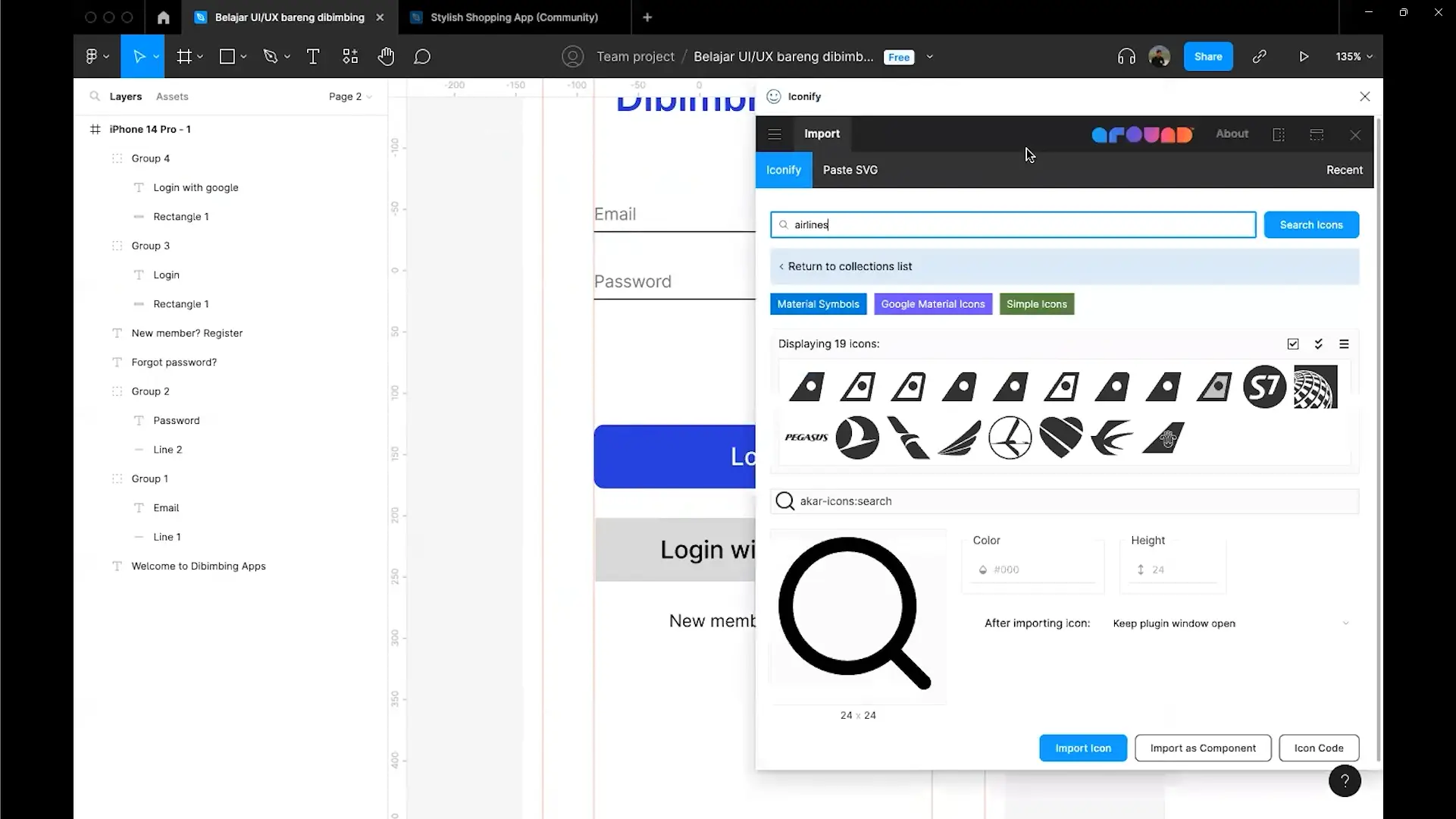Open the home tab icon

(163, 17)
